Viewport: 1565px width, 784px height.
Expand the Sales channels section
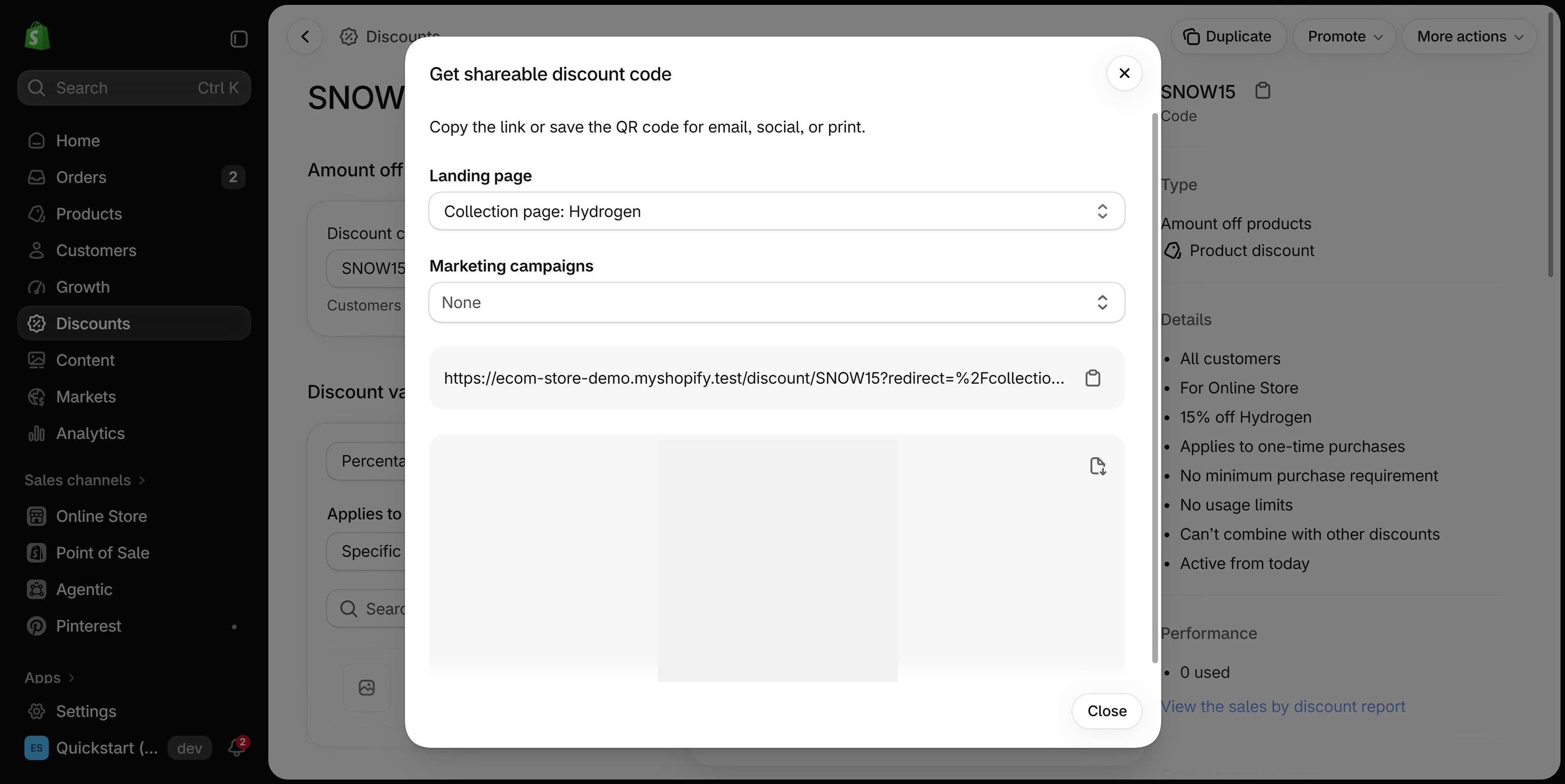click(x=85, y=480)
